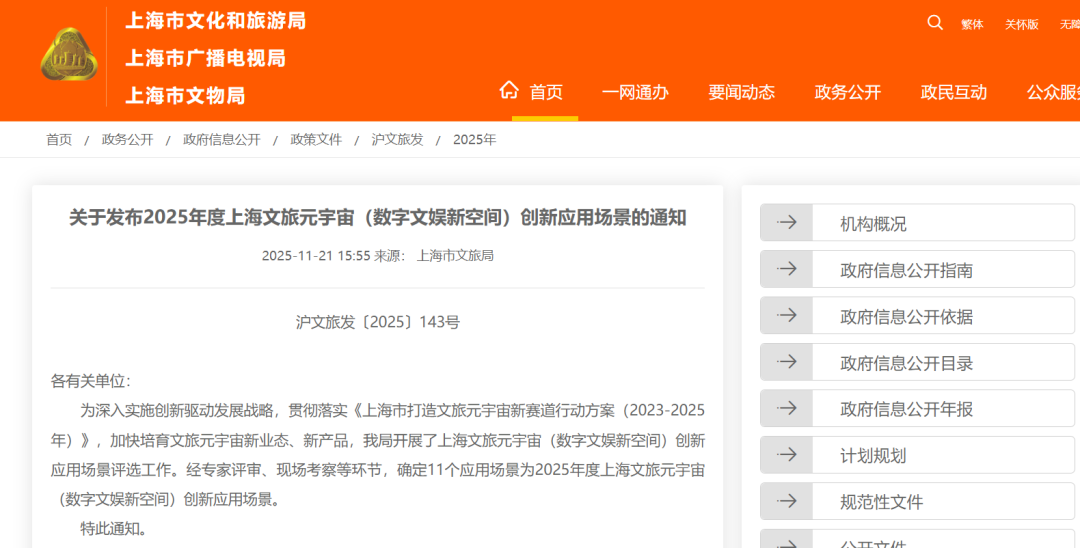Click the arrow icon beside 政府信息公开指南

click(787, 268)
